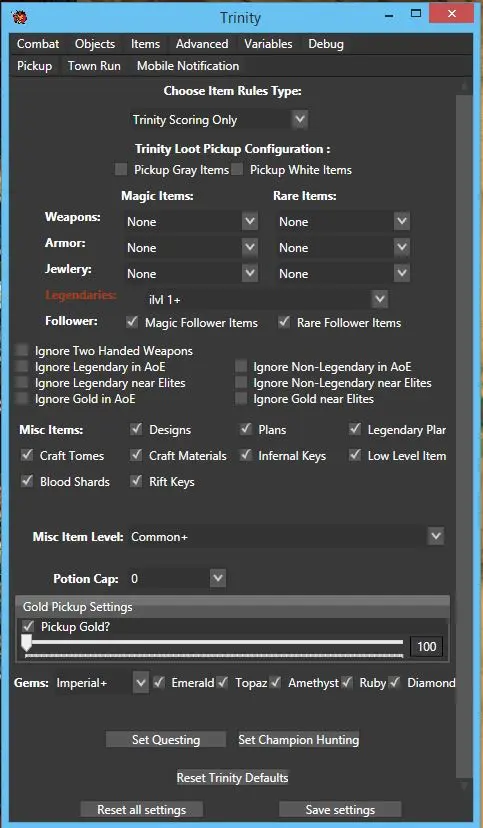Enable Pickup Gray Items checkbox
Screen dimensions: 483x828
click(x=121, y=170)
